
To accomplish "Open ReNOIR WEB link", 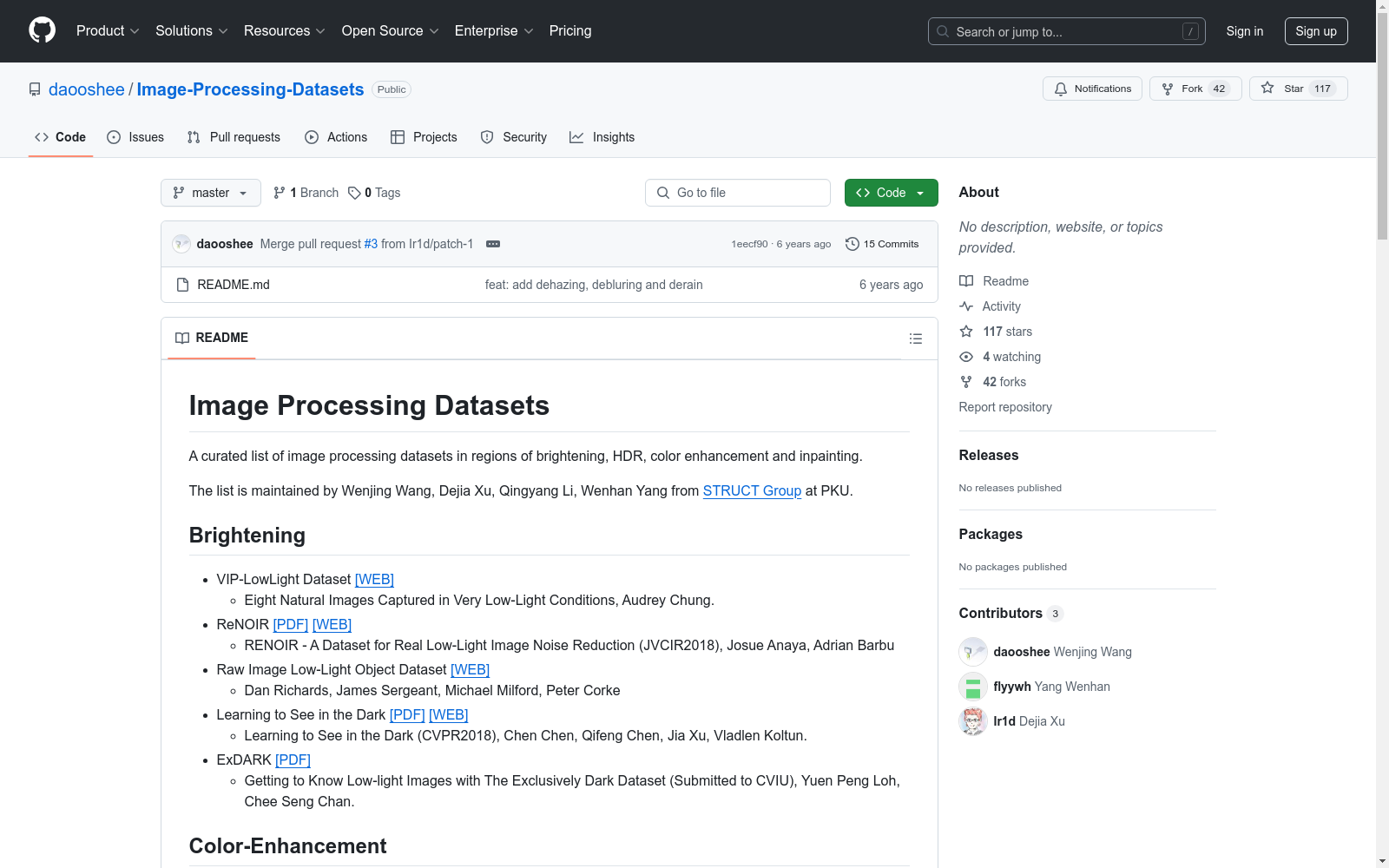I will point(332,624).
